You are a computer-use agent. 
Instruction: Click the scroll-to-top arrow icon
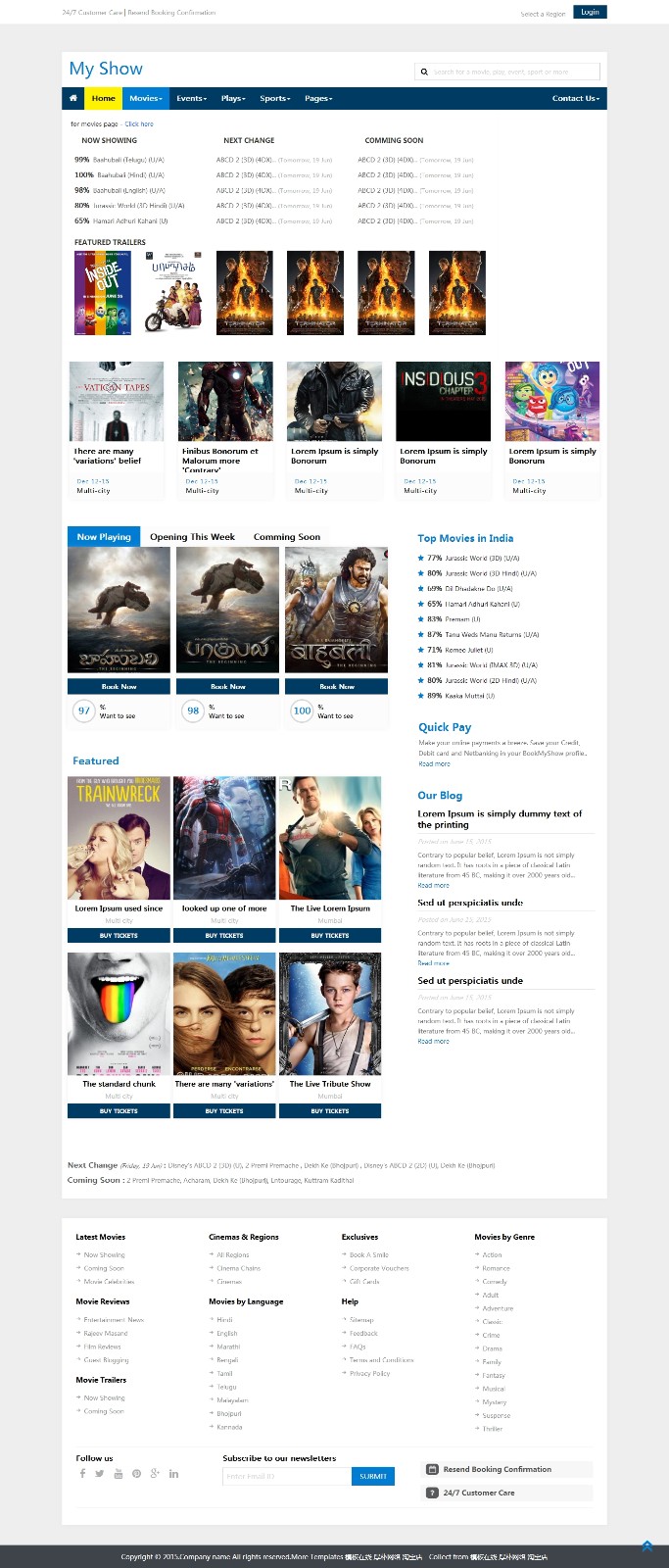647,1545
